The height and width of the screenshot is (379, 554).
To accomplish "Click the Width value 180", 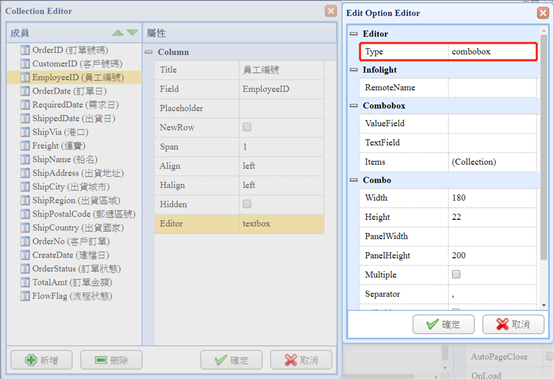I will 493,198.
